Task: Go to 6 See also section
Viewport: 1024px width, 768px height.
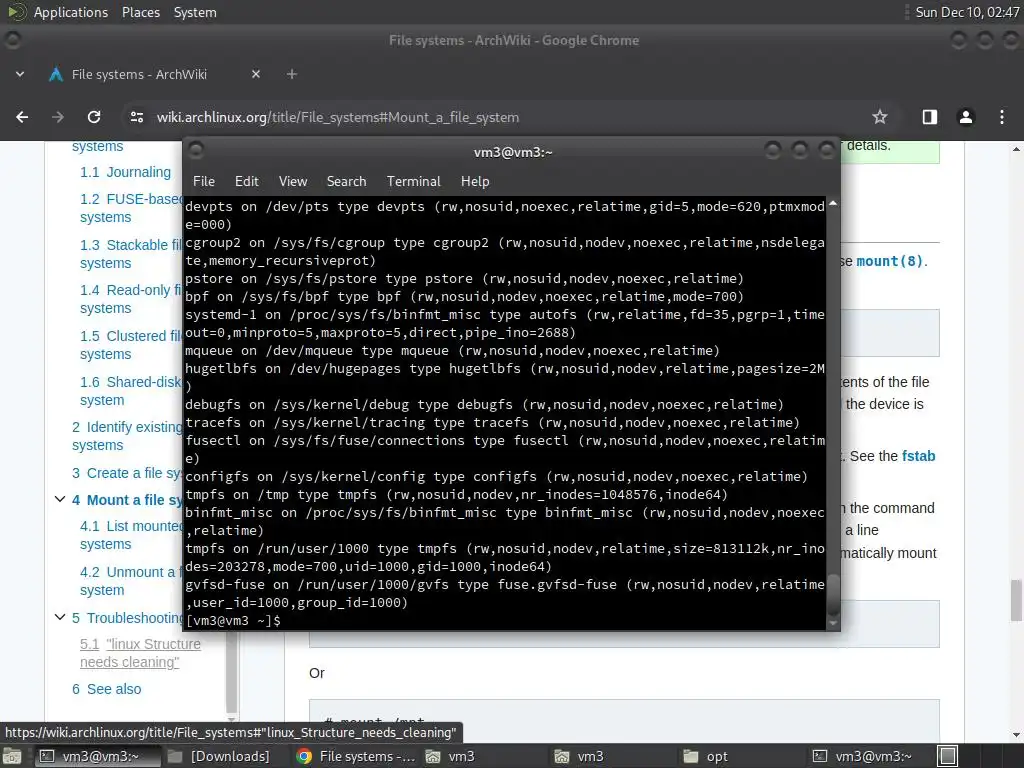Action: tap(106, 690)
